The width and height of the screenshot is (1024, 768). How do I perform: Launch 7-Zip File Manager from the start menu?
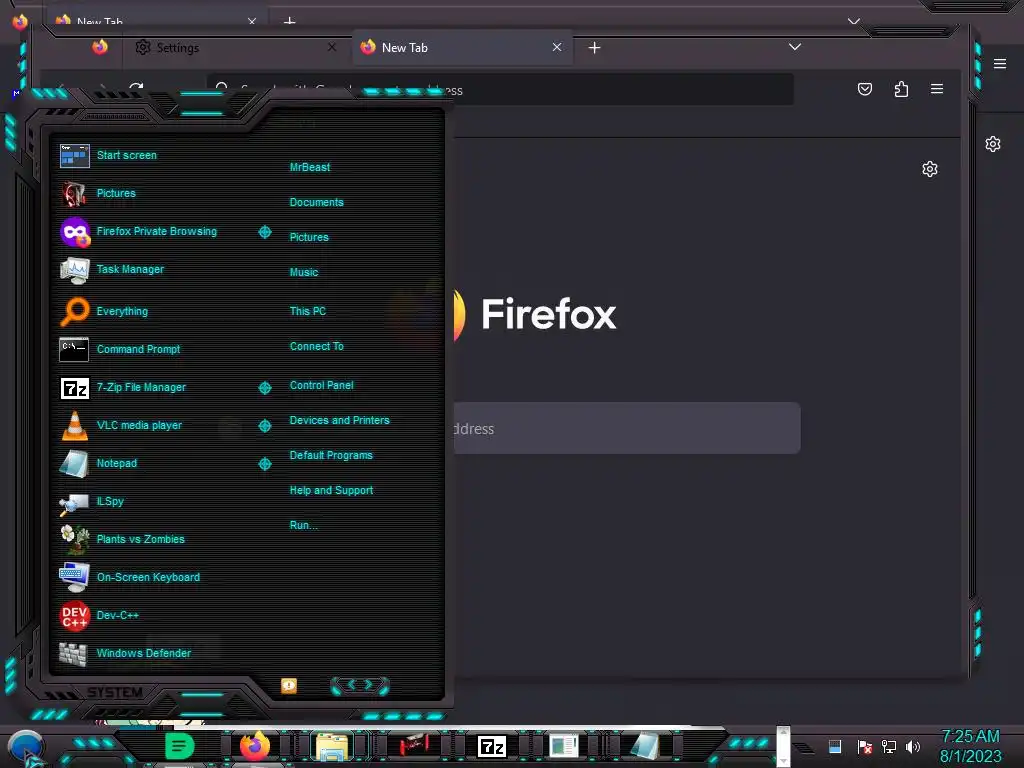click(123, 387)
